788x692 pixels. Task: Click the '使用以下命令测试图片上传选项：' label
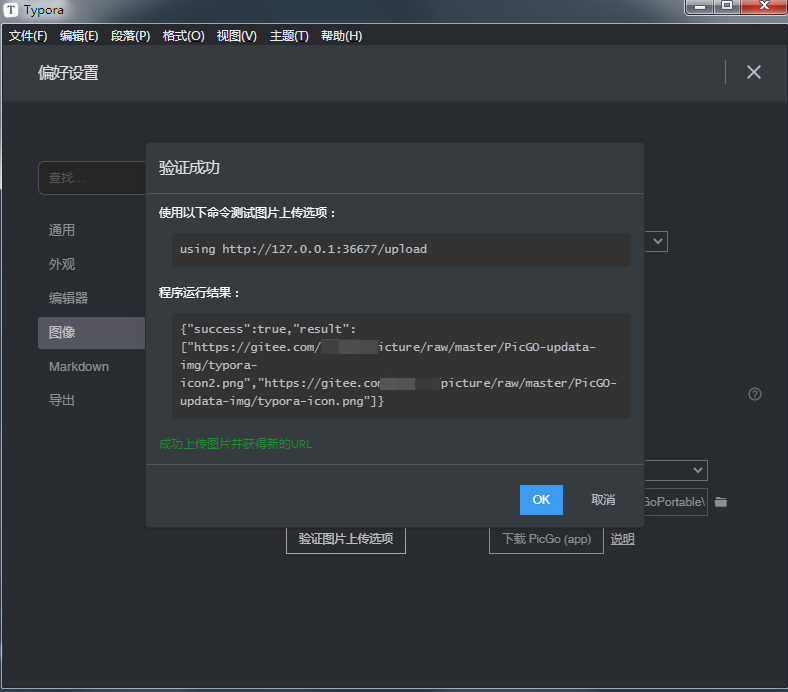(x=247, y=213)
